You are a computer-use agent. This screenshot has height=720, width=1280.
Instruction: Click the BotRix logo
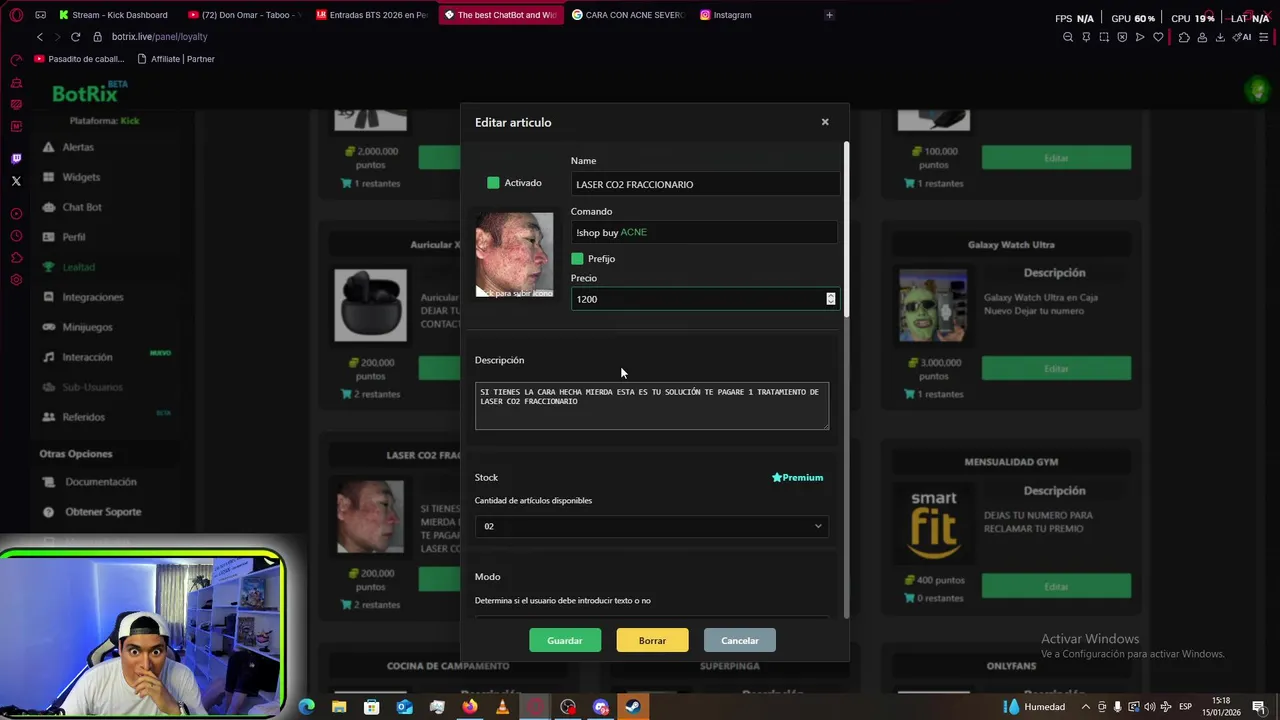pos(90,93)
